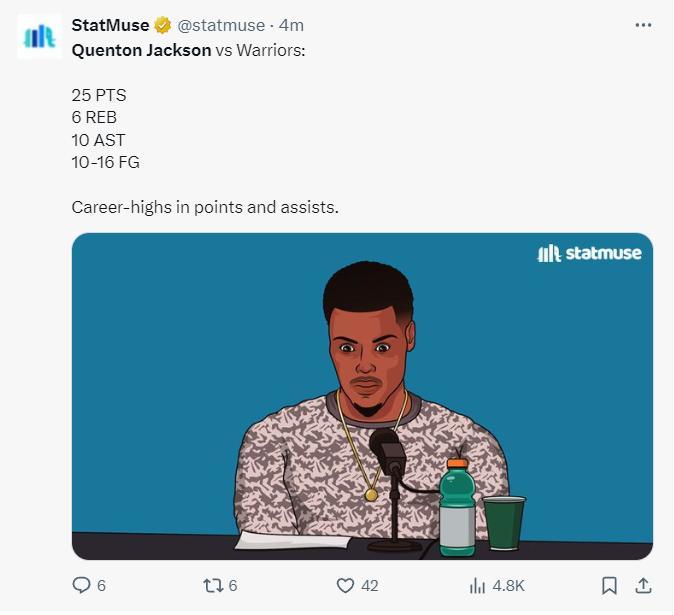
Task: Open the @statmuse handle link
Action: pos(221,25)
